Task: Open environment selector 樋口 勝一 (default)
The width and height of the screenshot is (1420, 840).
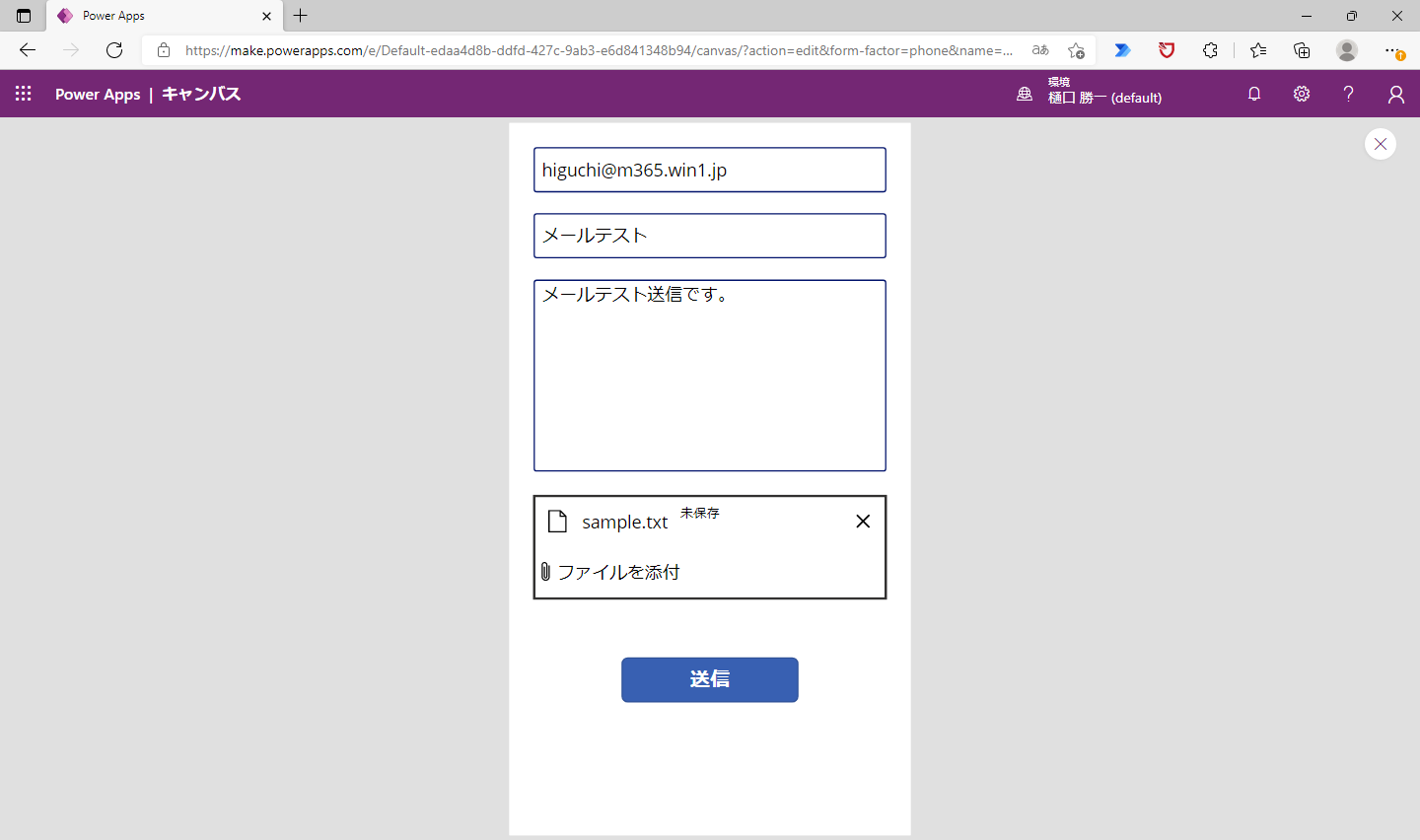Action: [x=1104, y=98]
